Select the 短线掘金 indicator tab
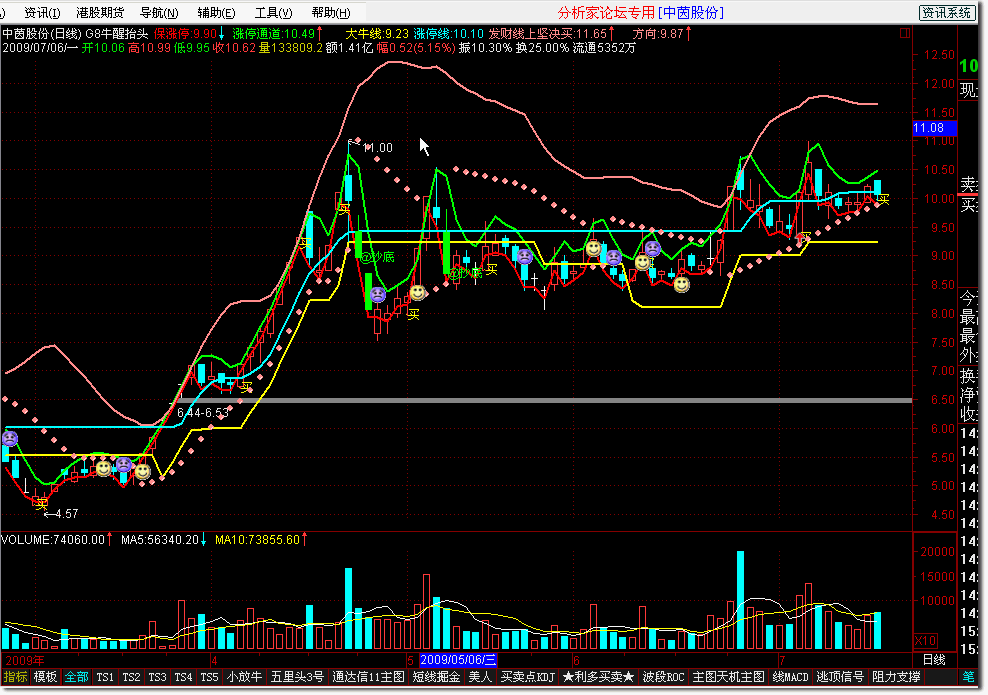 [x=437, y=677]
